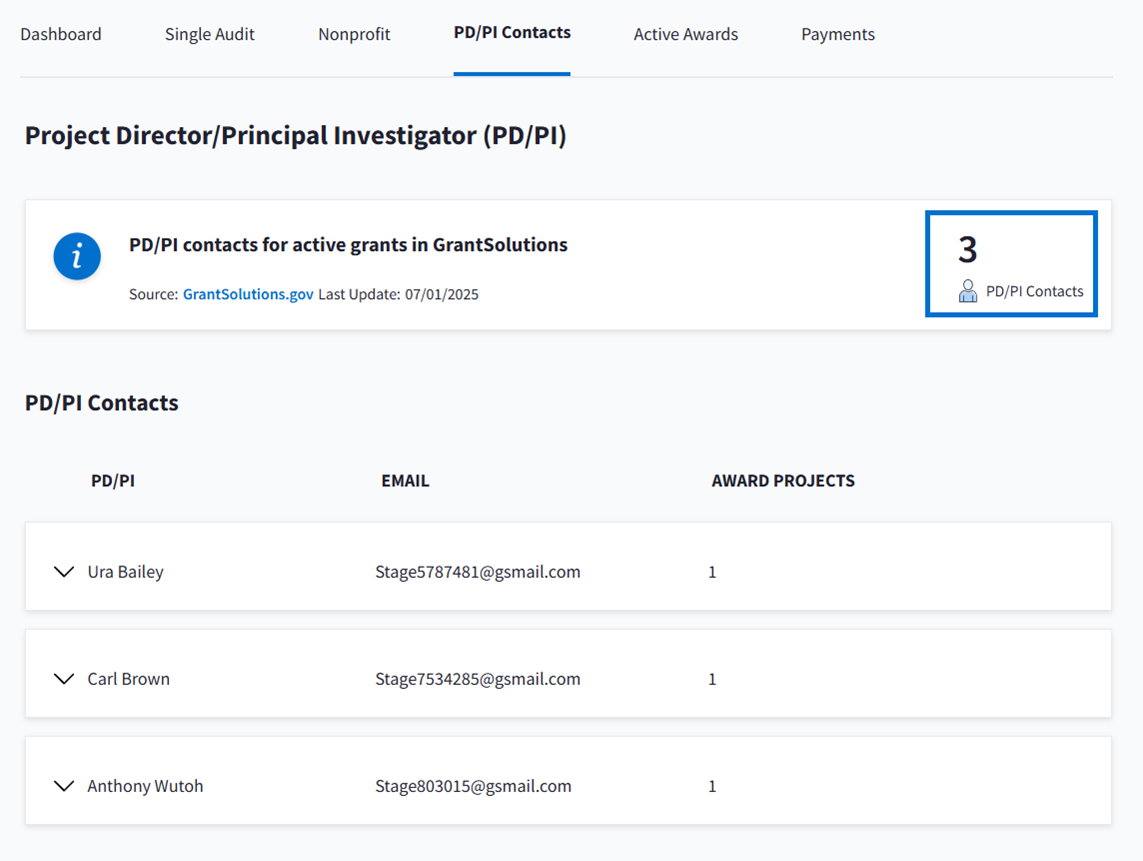
Task: Click the AWARD PROJECTS column header
Action: [x=783, y=480]
